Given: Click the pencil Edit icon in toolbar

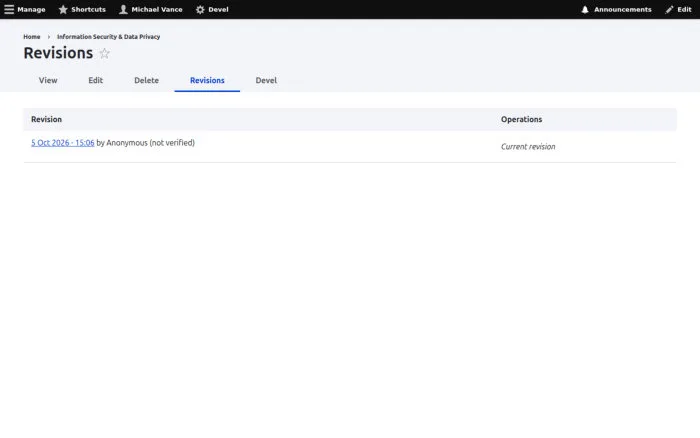Looking at the screenshot, I should click(x=669, y=9).
